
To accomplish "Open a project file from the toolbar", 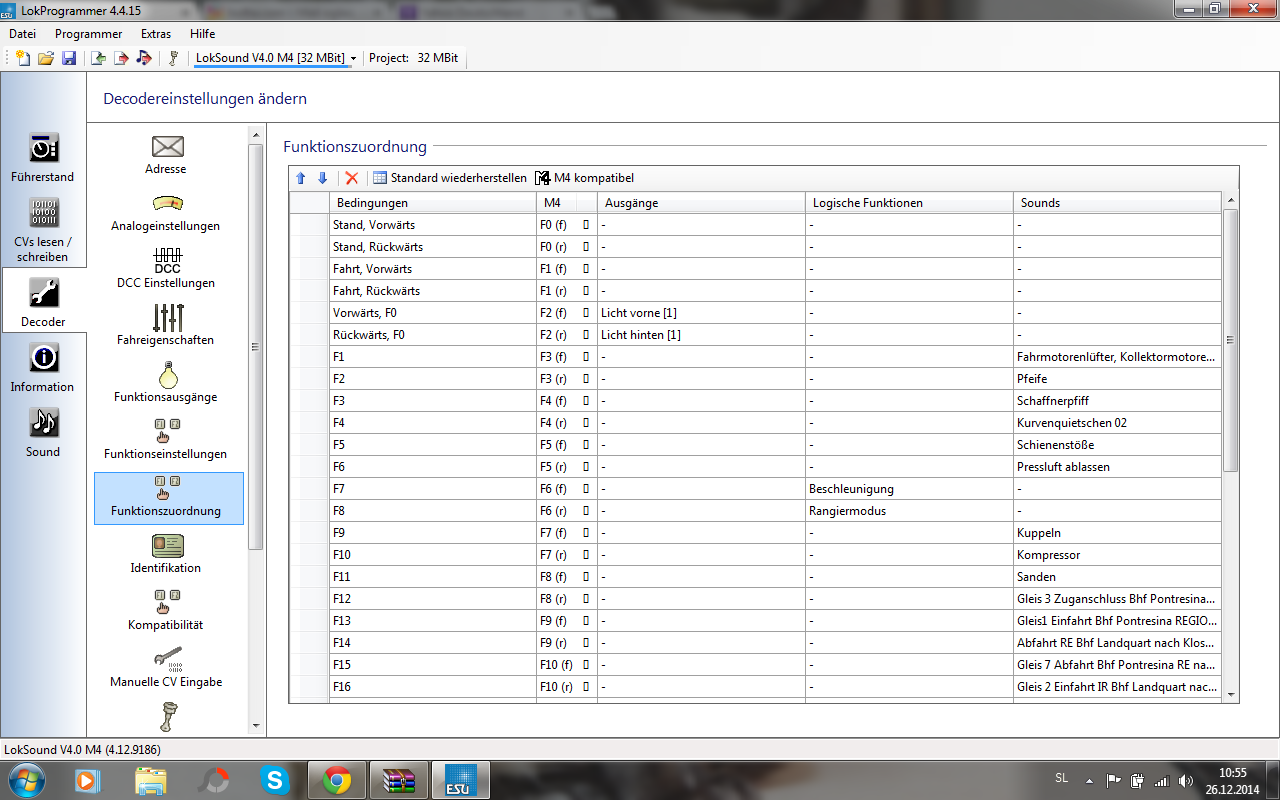I will [46, 58].
